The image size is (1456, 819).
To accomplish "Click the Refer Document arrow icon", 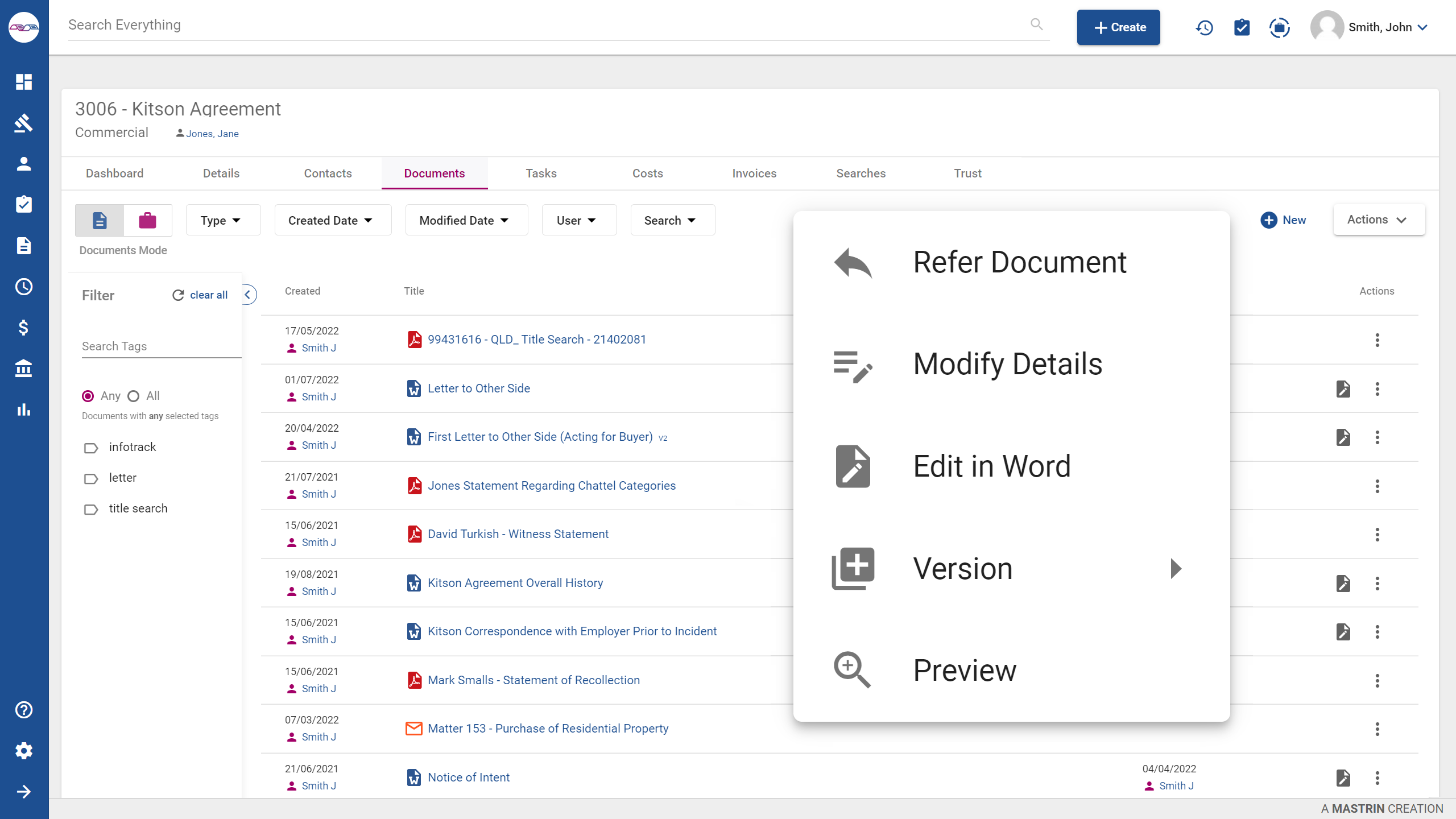I will coord(853,261).
